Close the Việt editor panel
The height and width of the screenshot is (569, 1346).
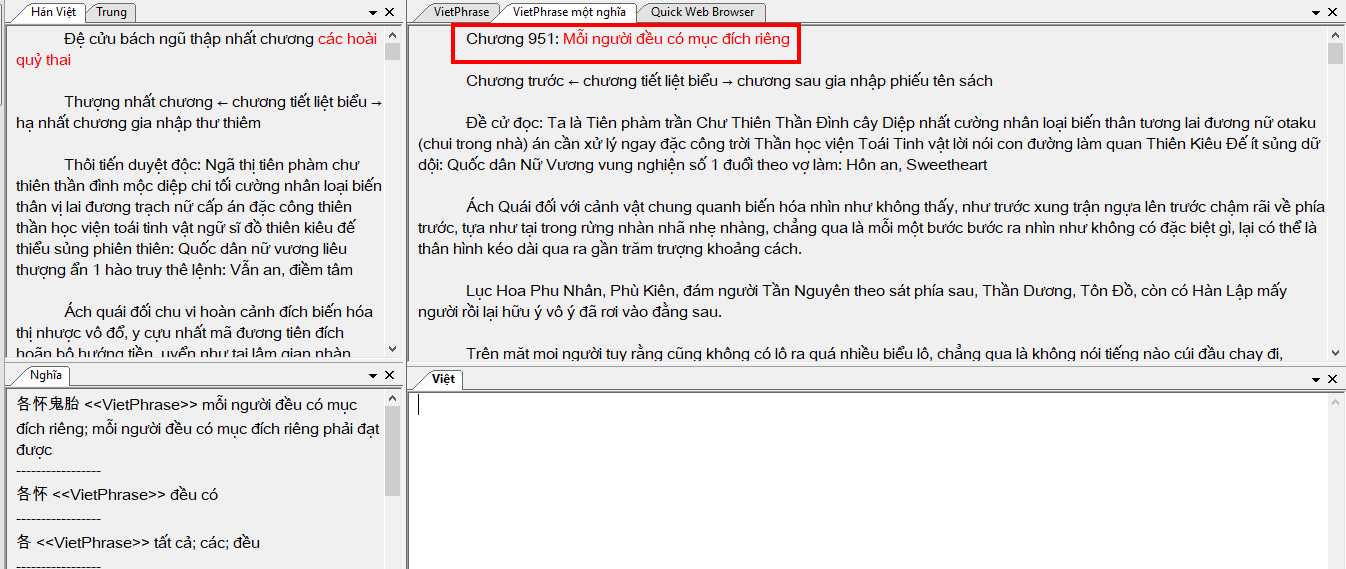1332,380
